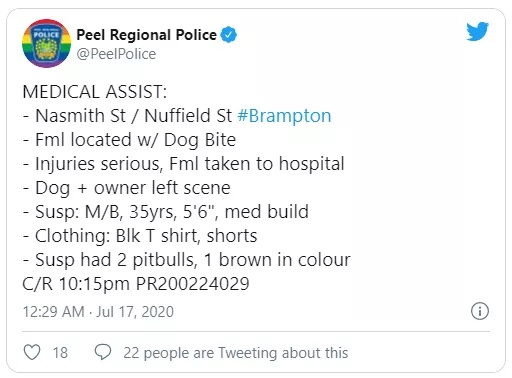View 22 people are Tweeting about this
The height and width of the screenshot is (378, 512).
pyautogui.click(x=236, y=353)
